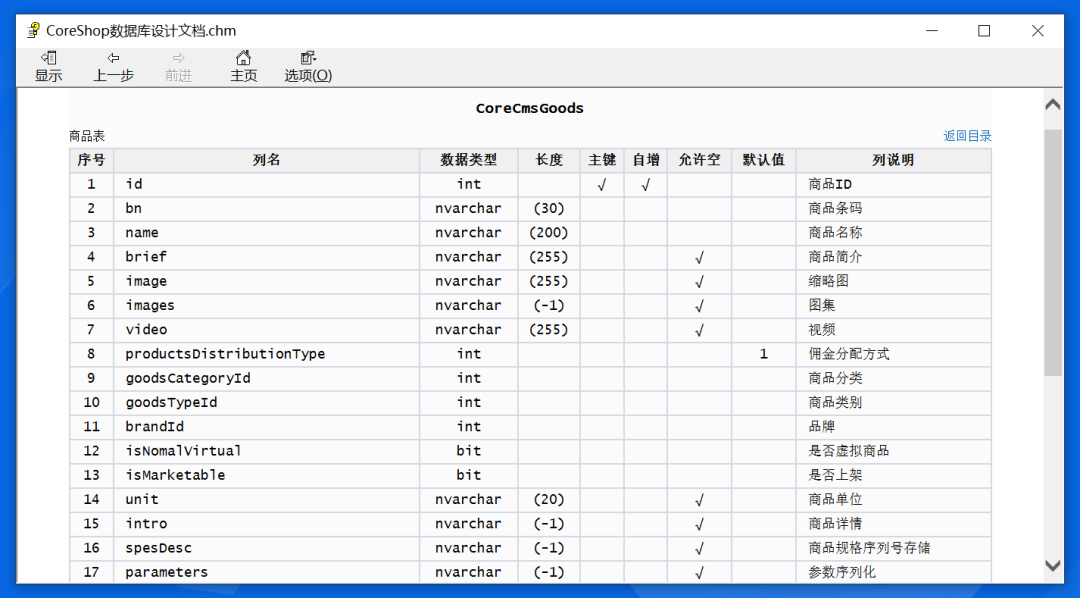This screenshot has height=598, width=1080.
Task: Select the 'video' column name cell
Action: (x=267, y=329)
